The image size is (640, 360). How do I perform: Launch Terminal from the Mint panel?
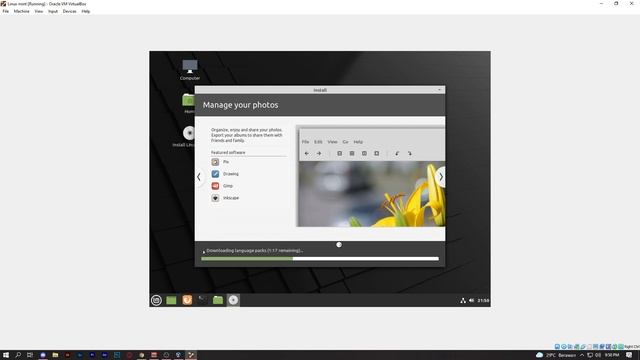(x=202, y=300)
